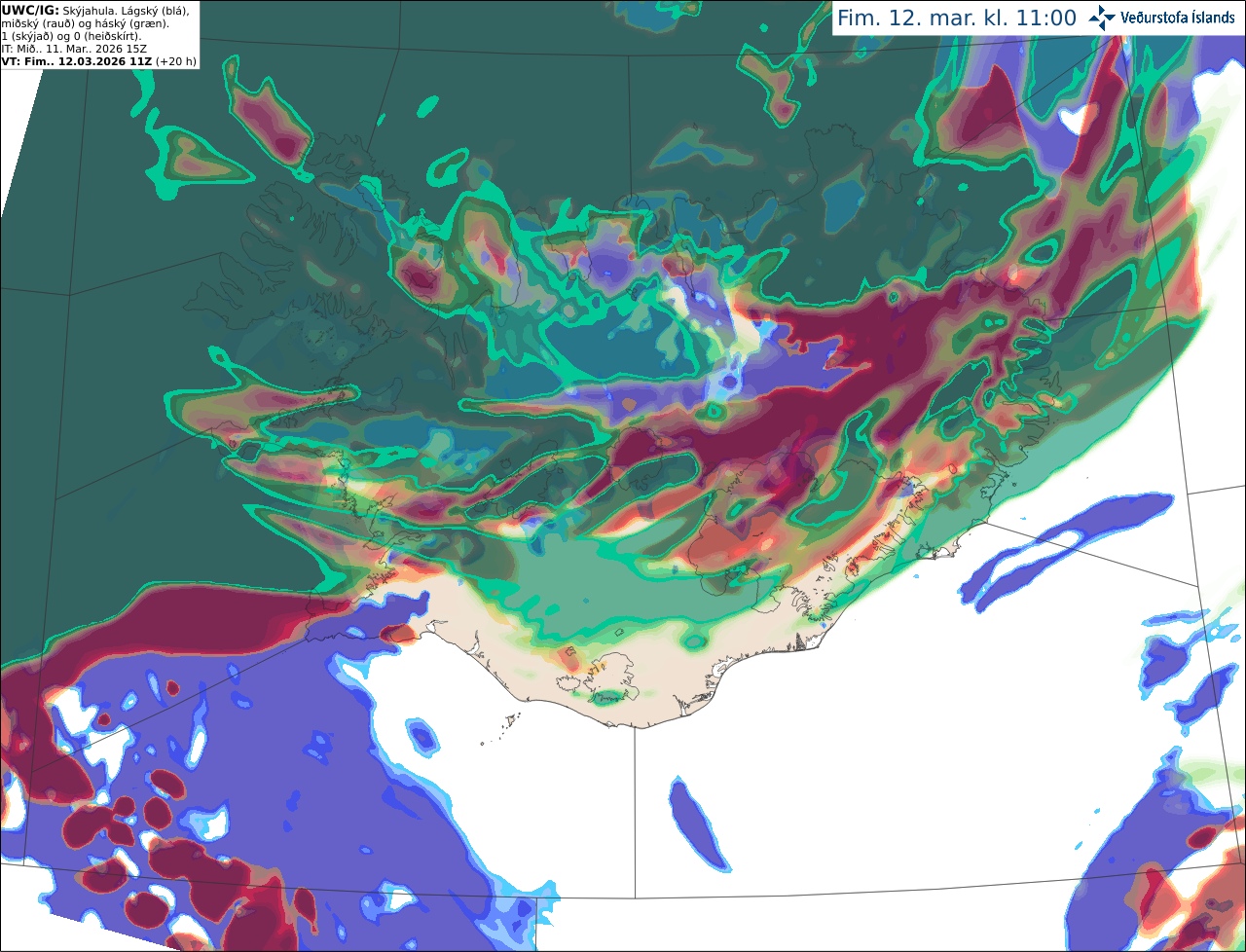This screenshot has width=1246, height=952.
Task: Click the '1 (skýjað) og 0 (heiðskírt)' line
Action: (71, 36)
